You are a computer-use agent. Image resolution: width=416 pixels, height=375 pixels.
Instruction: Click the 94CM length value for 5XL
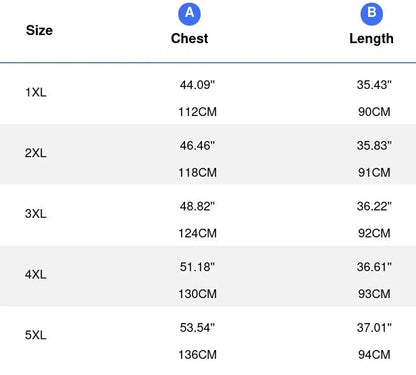[x=374, y=354]
